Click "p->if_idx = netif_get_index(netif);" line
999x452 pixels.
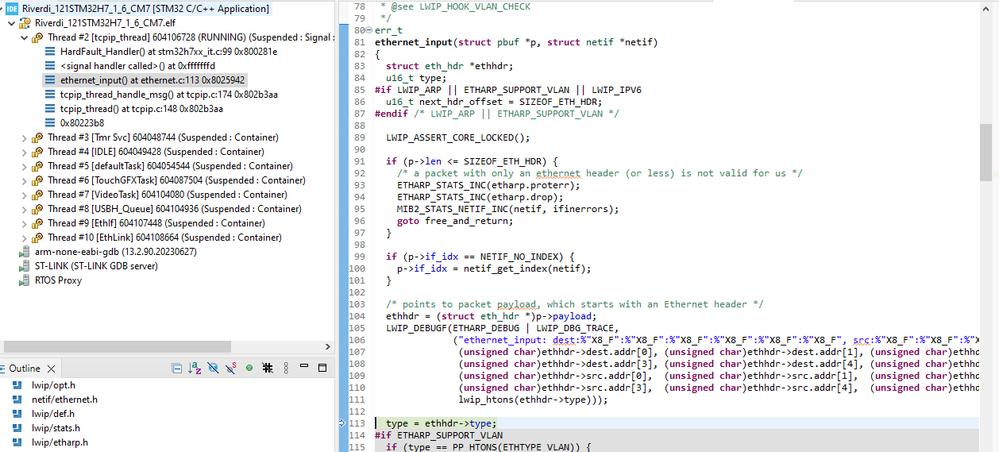(x=494, y=268)
